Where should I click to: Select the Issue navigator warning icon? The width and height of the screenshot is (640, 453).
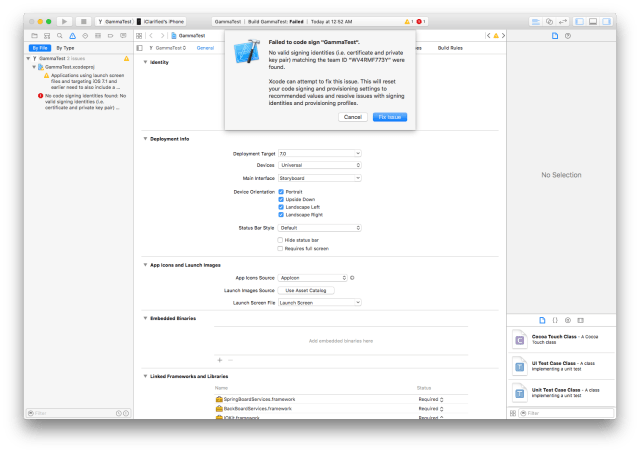point(72,36)
